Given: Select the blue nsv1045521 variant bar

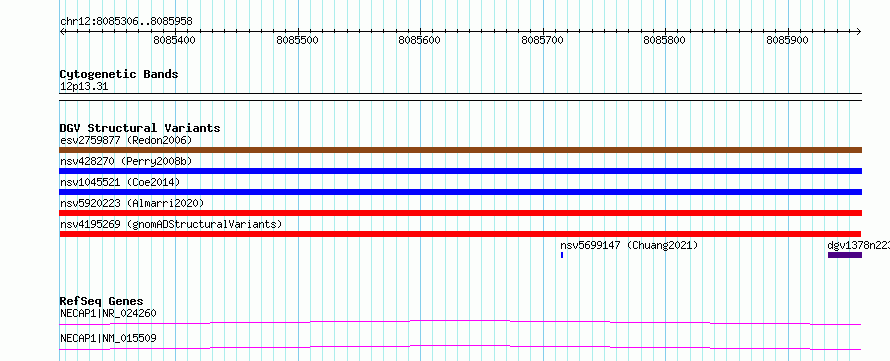Looking at the screenshot, I should (x=460, y=192).
